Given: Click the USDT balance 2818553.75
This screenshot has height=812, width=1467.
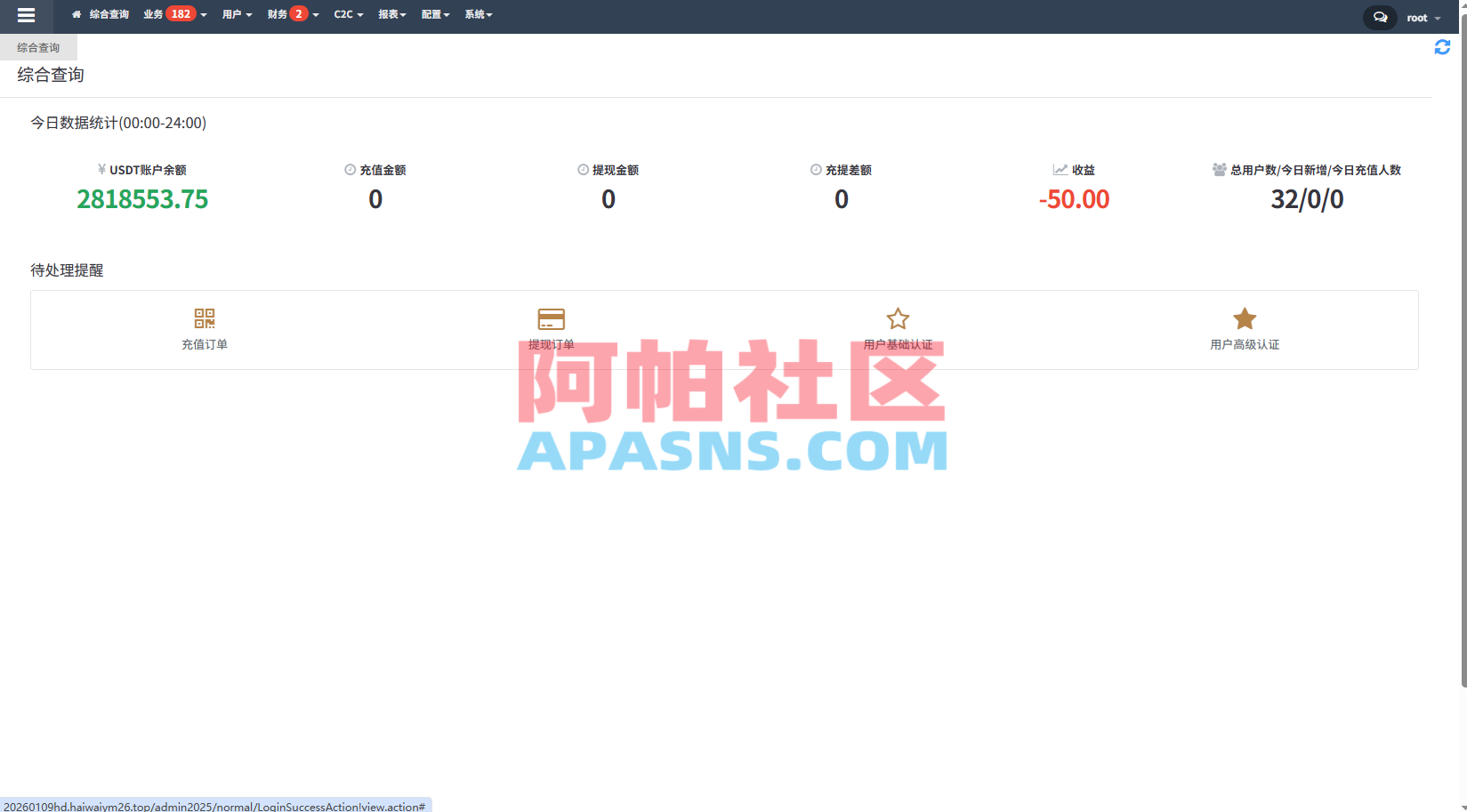Looking at the screenshot, I should (142, 199).
